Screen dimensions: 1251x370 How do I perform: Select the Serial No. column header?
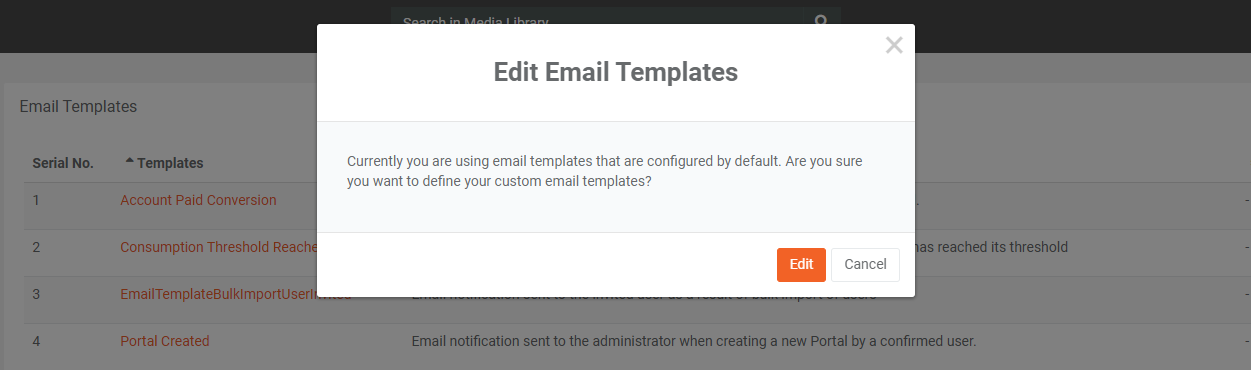pos(63,163)
